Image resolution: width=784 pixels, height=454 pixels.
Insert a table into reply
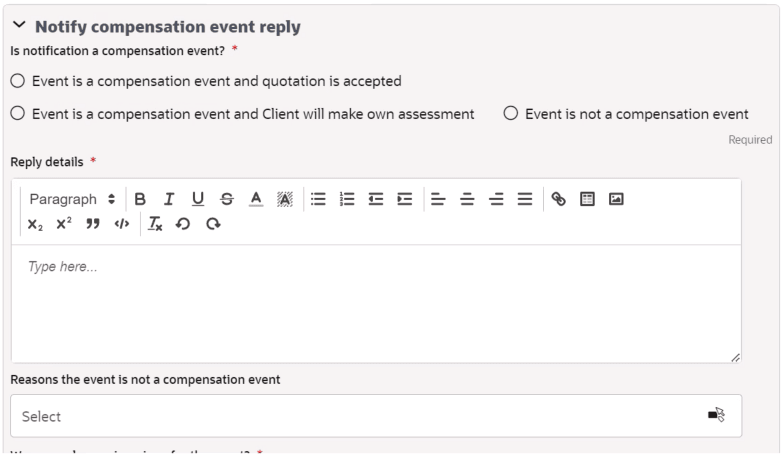(x=588, y=199)
